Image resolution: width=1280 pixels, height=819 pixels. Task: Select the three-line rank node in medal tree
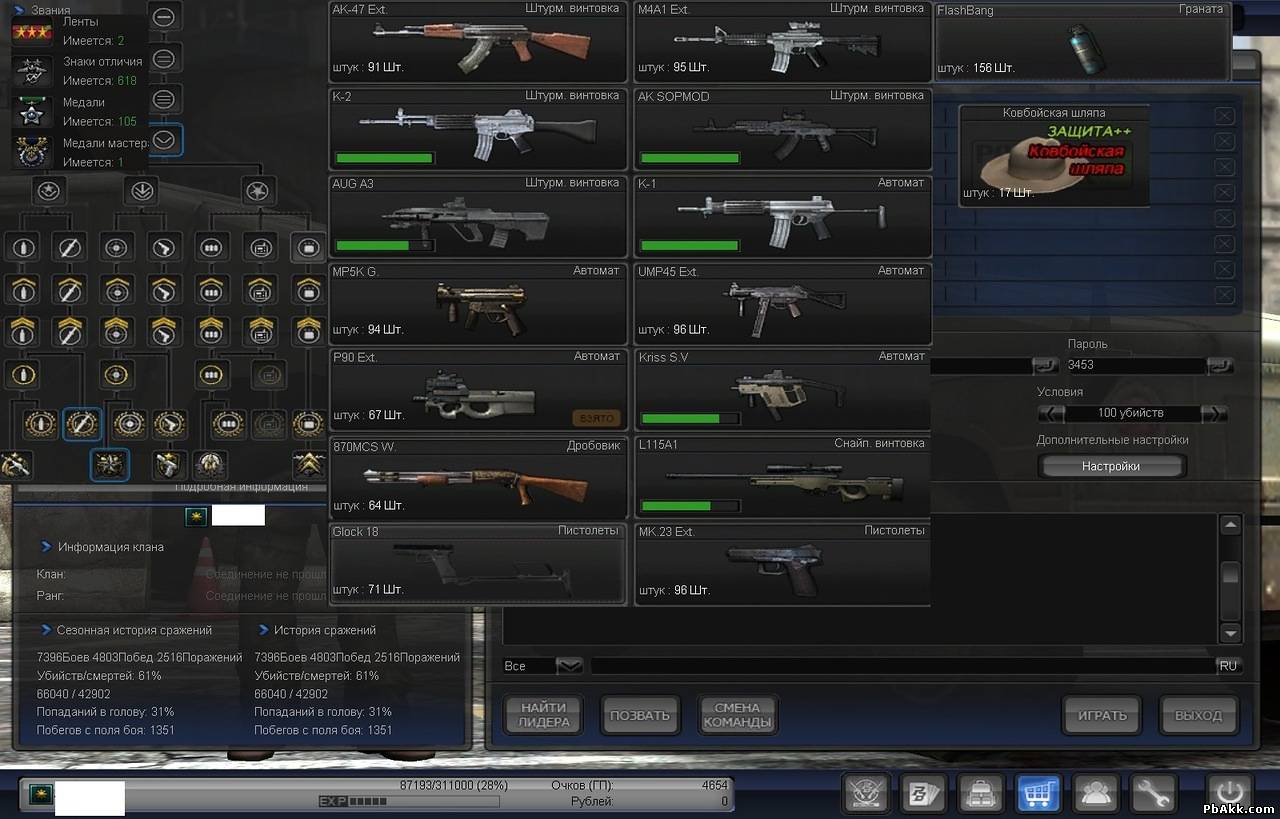(164, 100)
